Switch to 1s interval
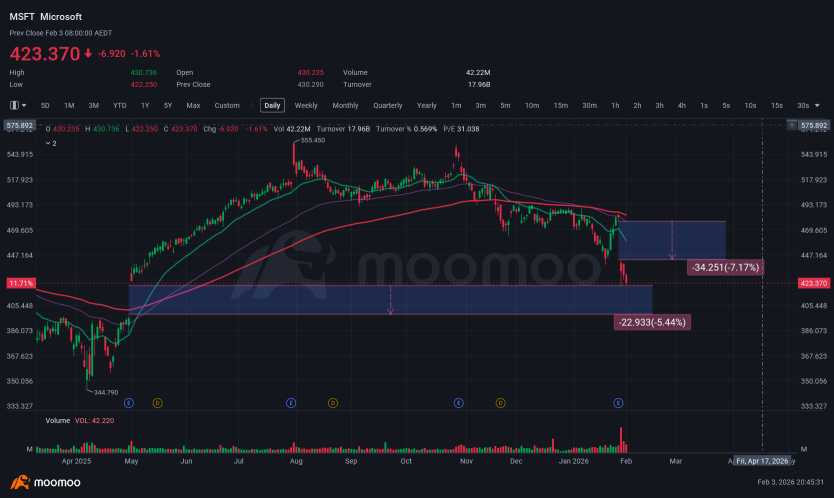This screenshot has height=498, width=834. [704, 105]
